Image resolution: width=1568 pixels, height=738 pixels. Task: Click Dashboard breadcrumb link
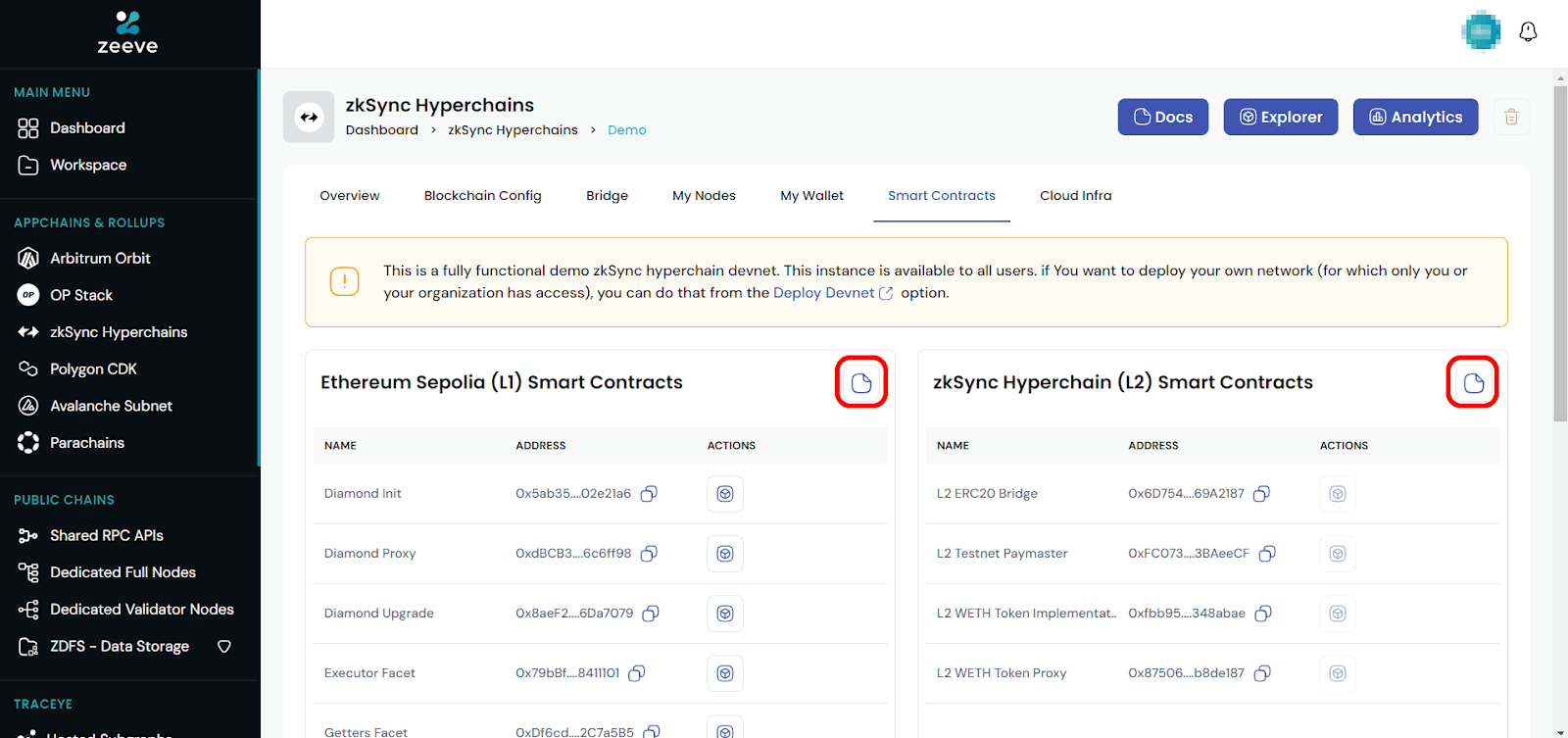point(382,130)
